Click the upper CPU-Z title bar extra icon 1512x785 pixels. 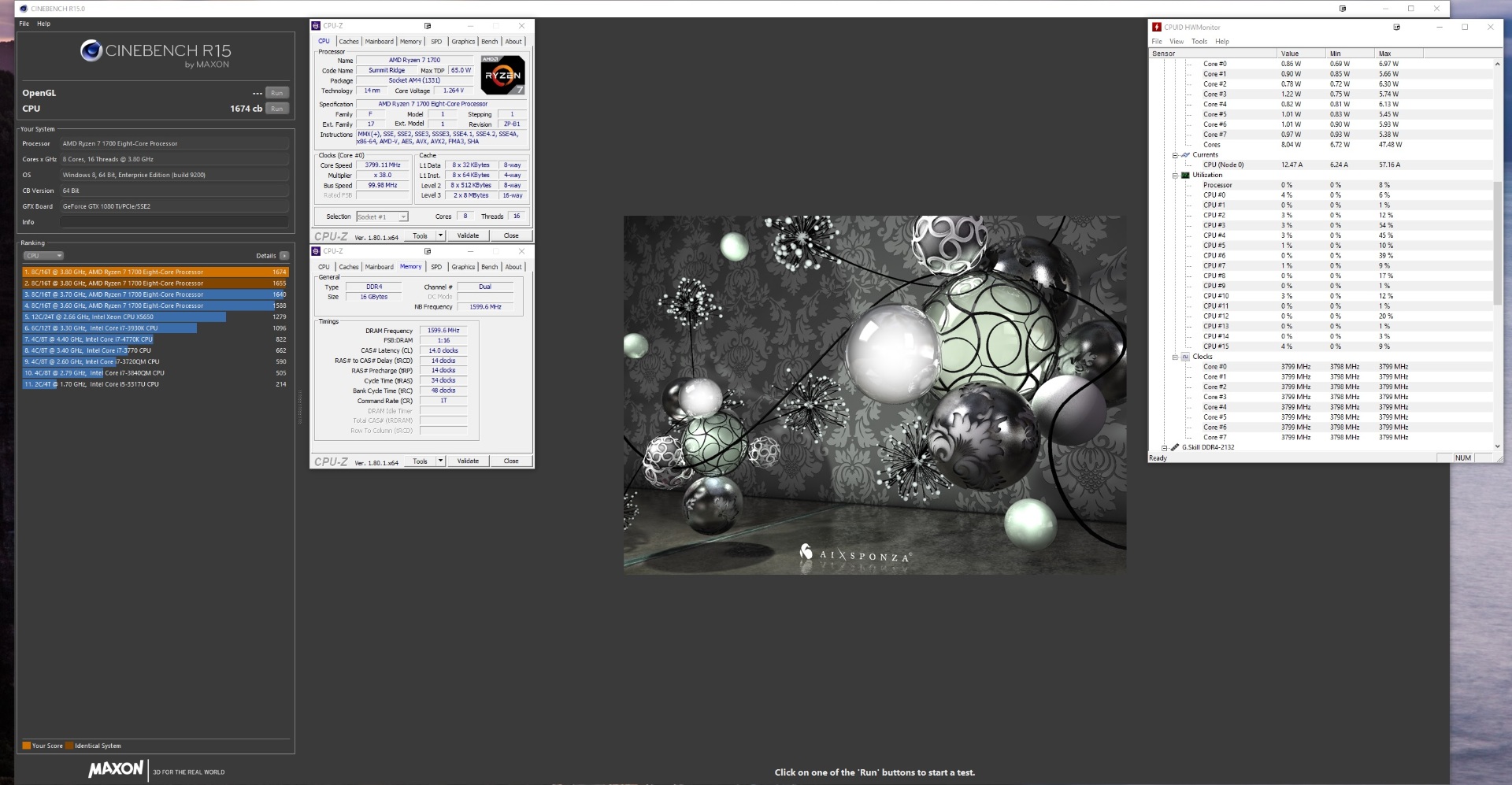(428, 26)
